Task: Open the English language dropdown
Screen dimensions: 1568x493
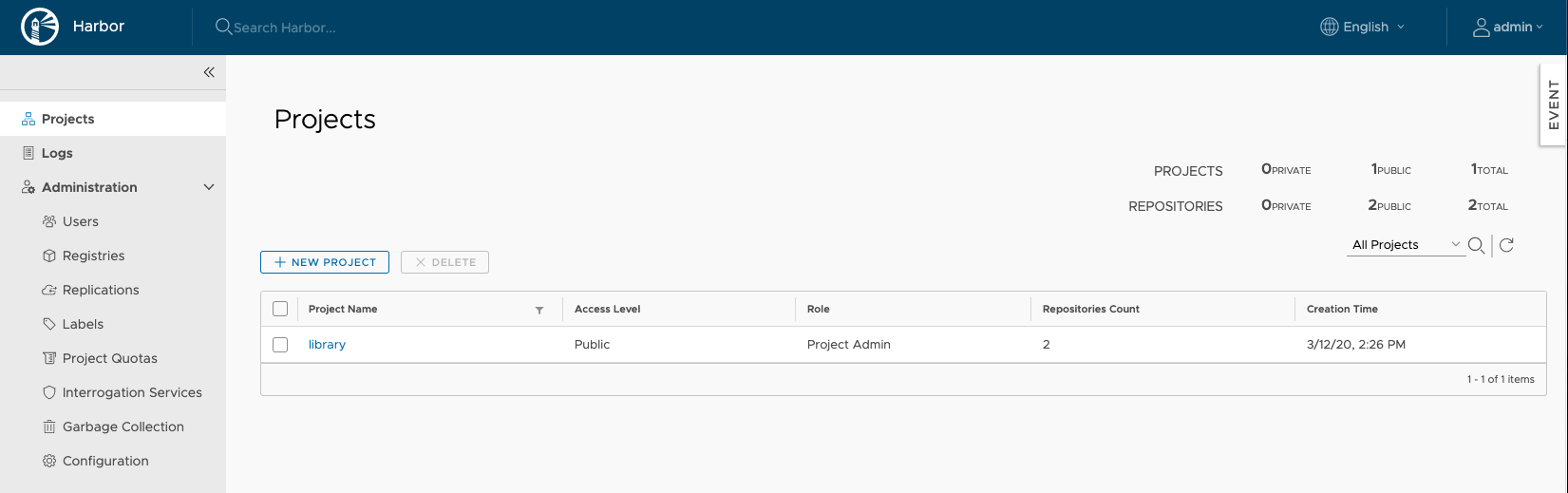Action: click(1363, 27)
